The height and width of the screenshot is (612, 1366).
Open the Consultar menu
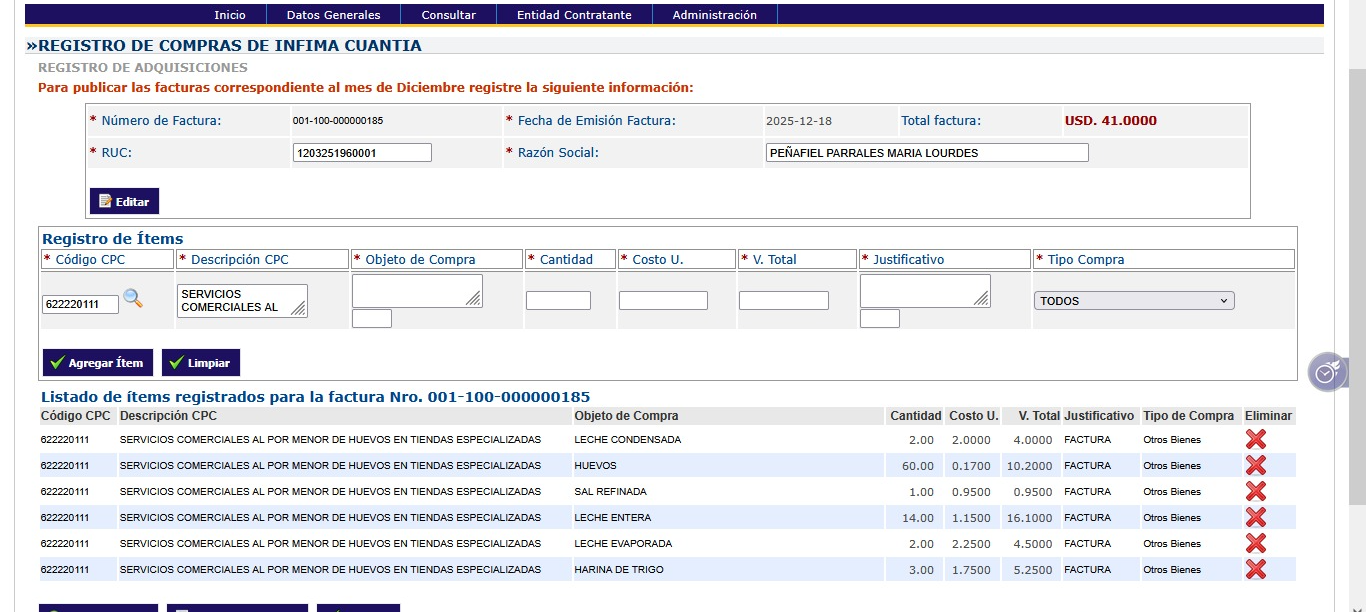(448, 15)
